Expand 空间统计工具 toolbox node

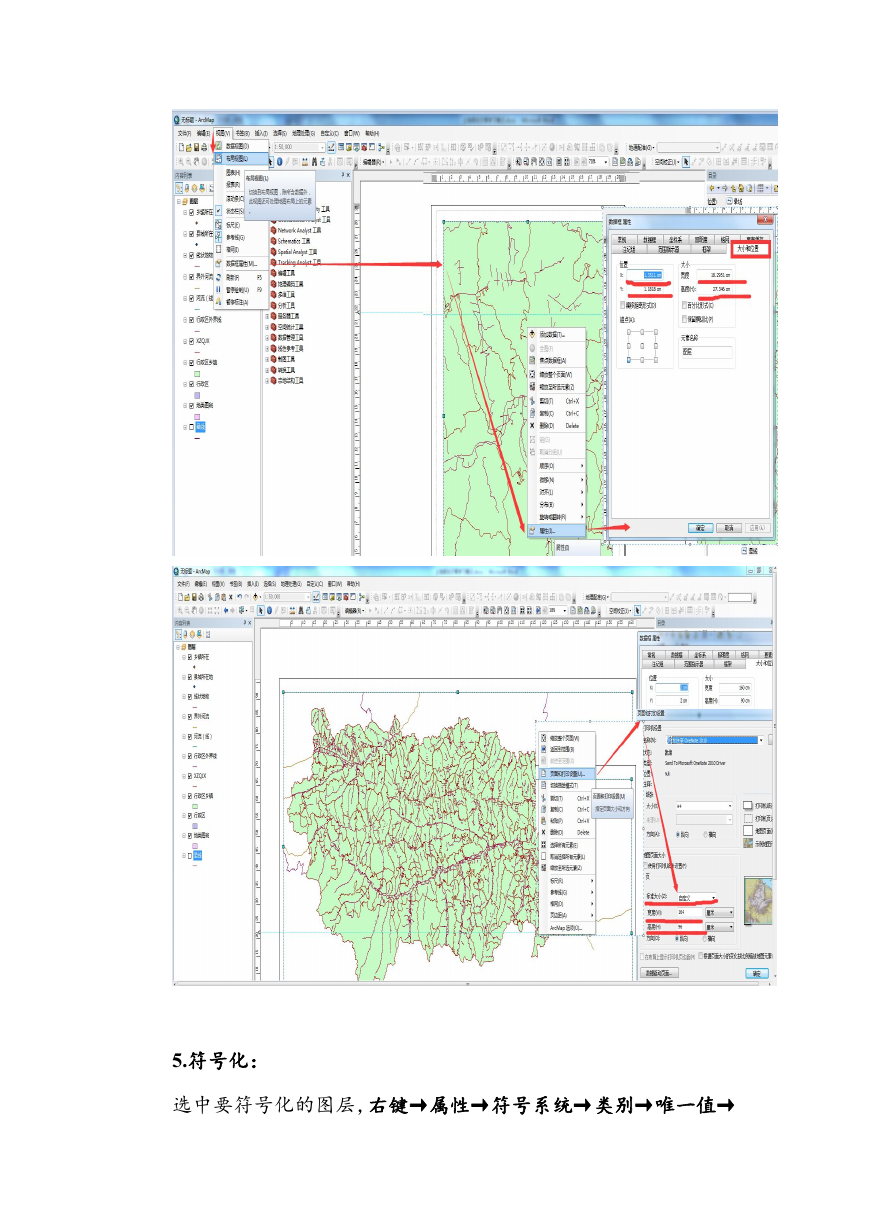tap(267, 327)
